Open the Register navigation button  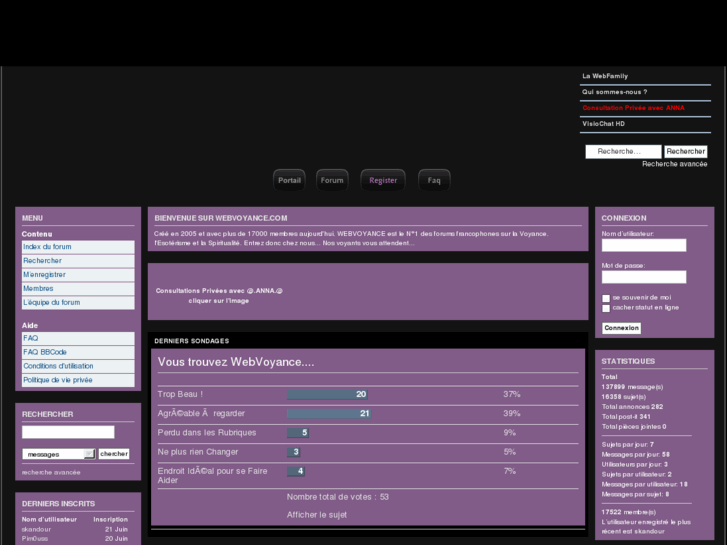point(383,180)
